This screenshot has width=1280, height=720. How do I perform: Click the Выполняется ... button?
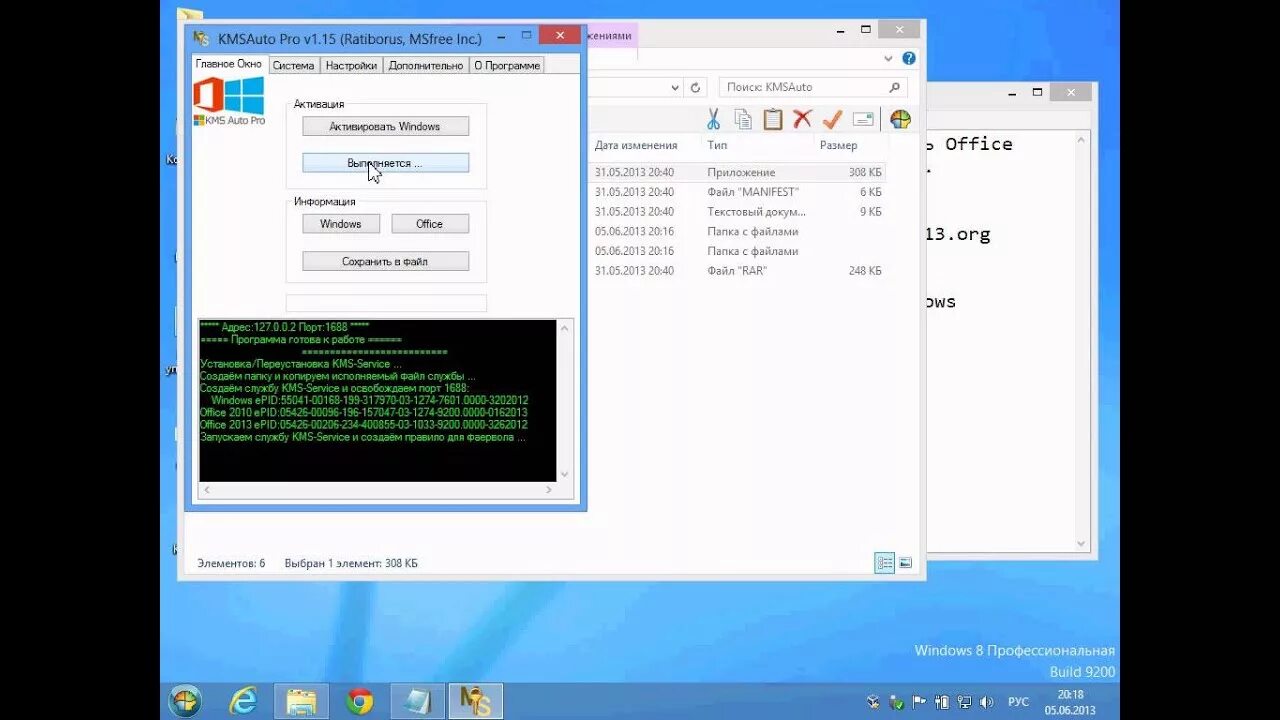pyautogui.click(x=385, y=162)
